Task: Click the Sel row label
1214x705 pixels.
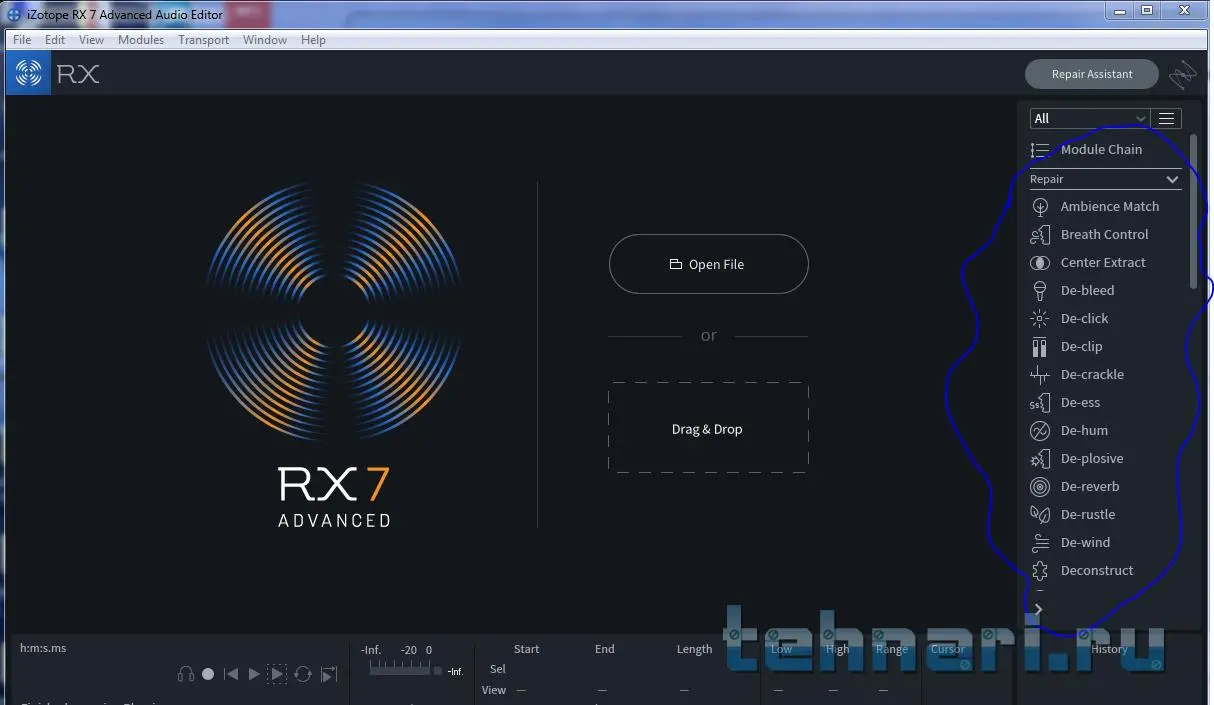Action: click(498, 669)
